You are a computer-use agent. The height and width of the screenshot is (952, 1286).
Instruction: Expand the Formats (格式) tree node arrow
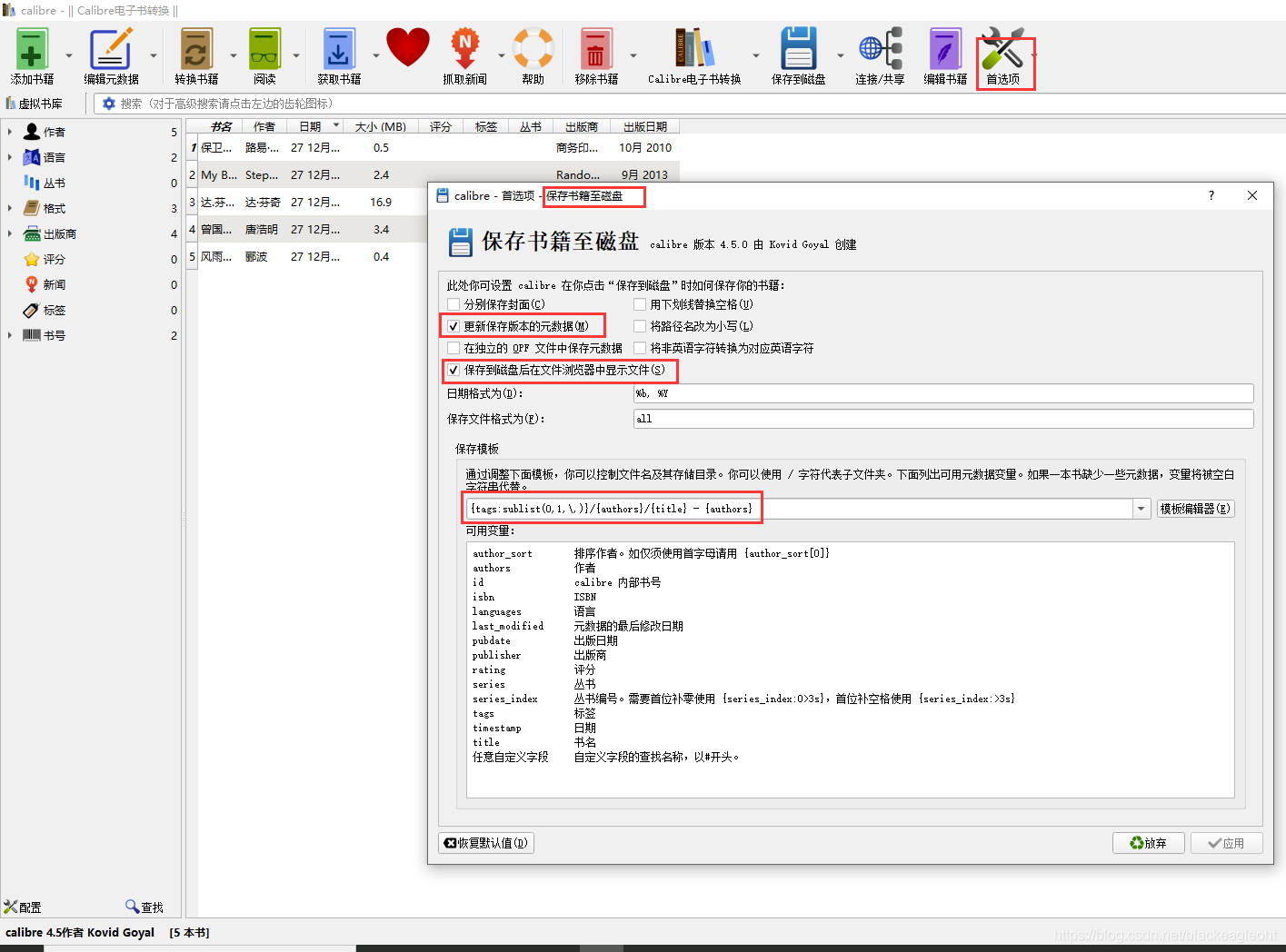(10, 208)
